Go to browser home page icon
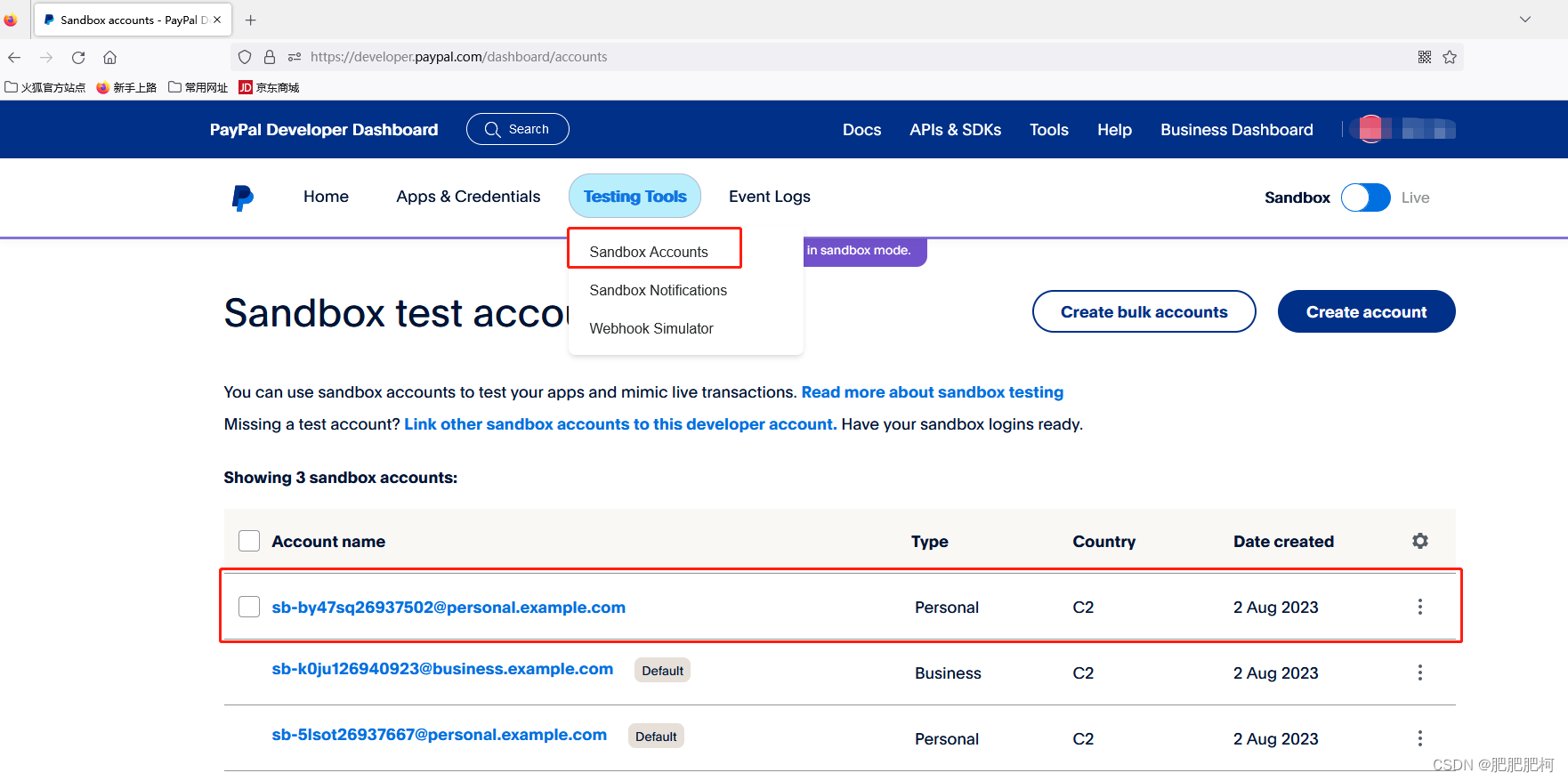The height and width of the screenshot is (781, 1568). click(x=110, y=57)
